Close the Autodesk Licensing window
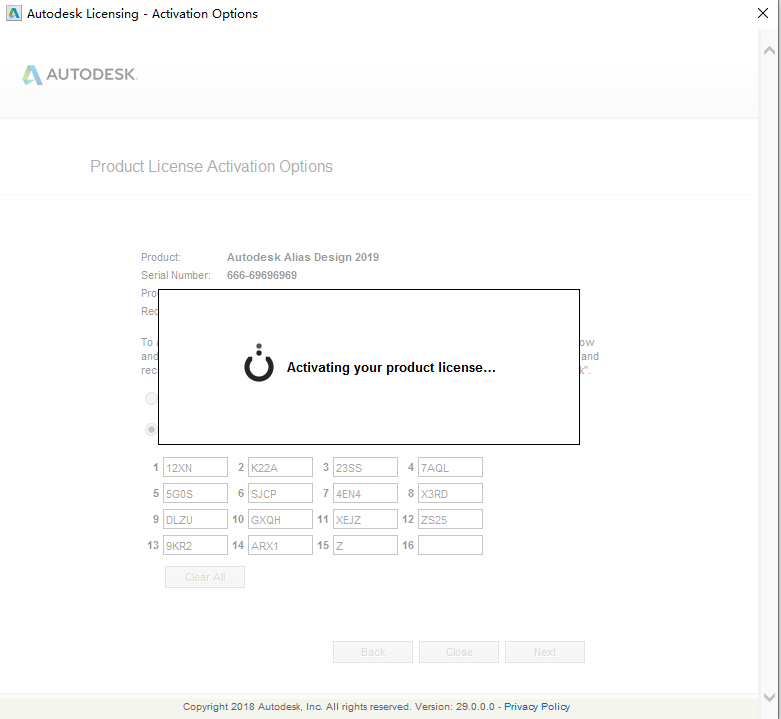 [763, 13]
